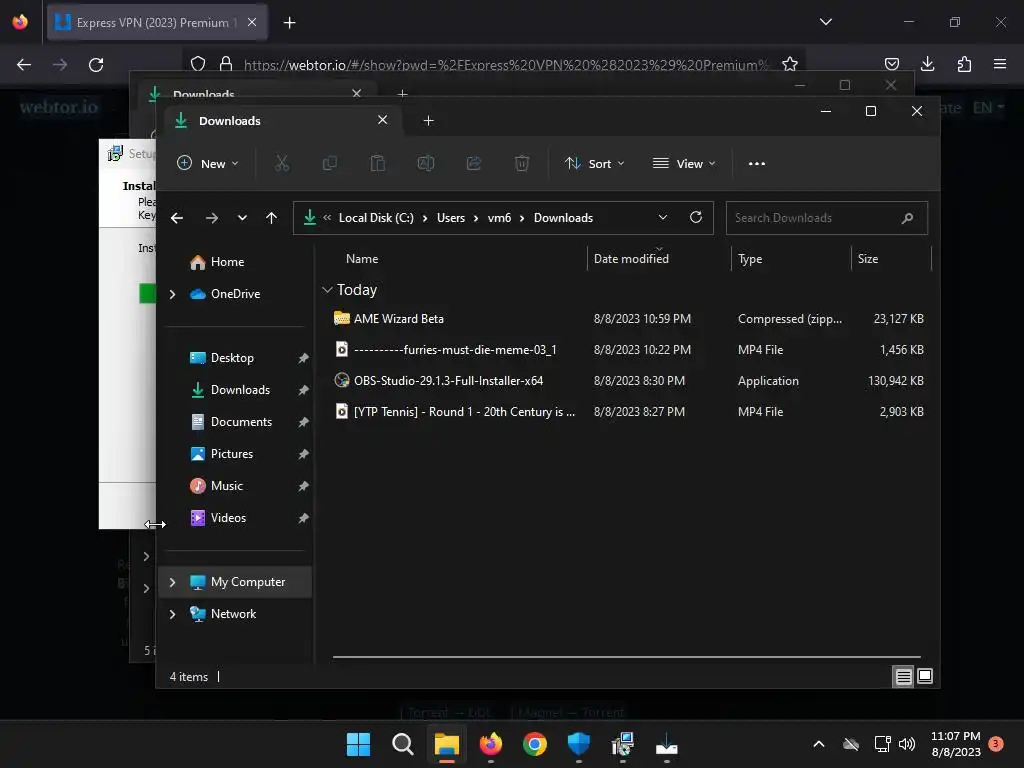
Task: Open Google Chrome from taskbar
Action: click(535, 744)
